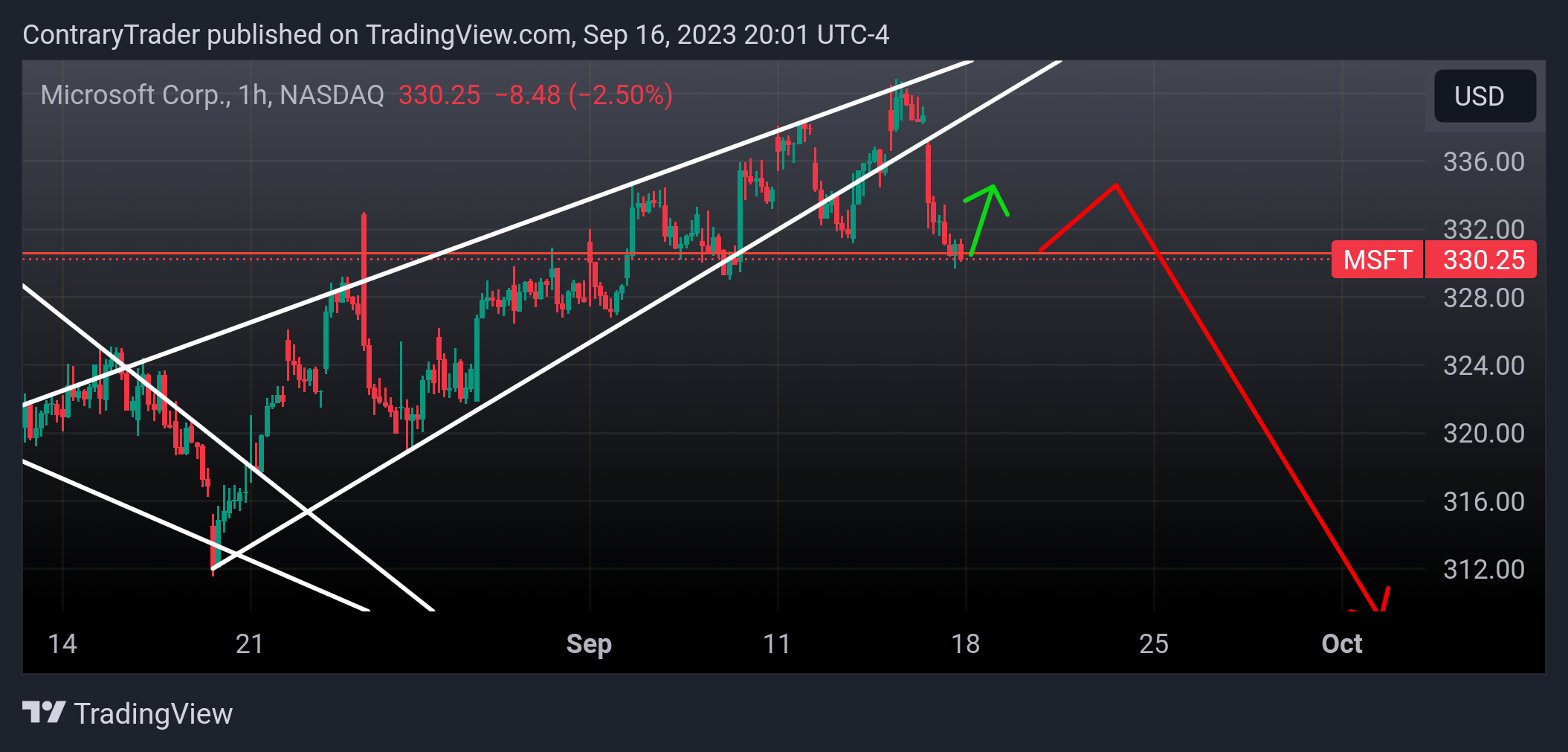Click the Oct date axis label
This screenshot has height=752, width=1568.
point(1342,644)
